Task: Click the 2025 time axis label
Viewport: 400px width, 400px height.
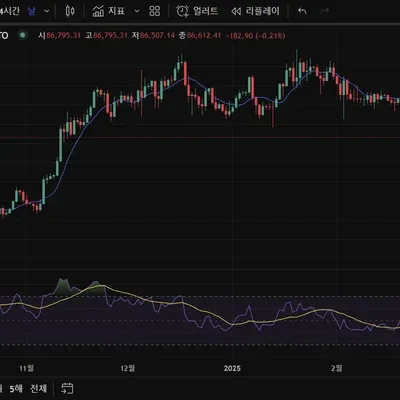Action: point(232,368)
